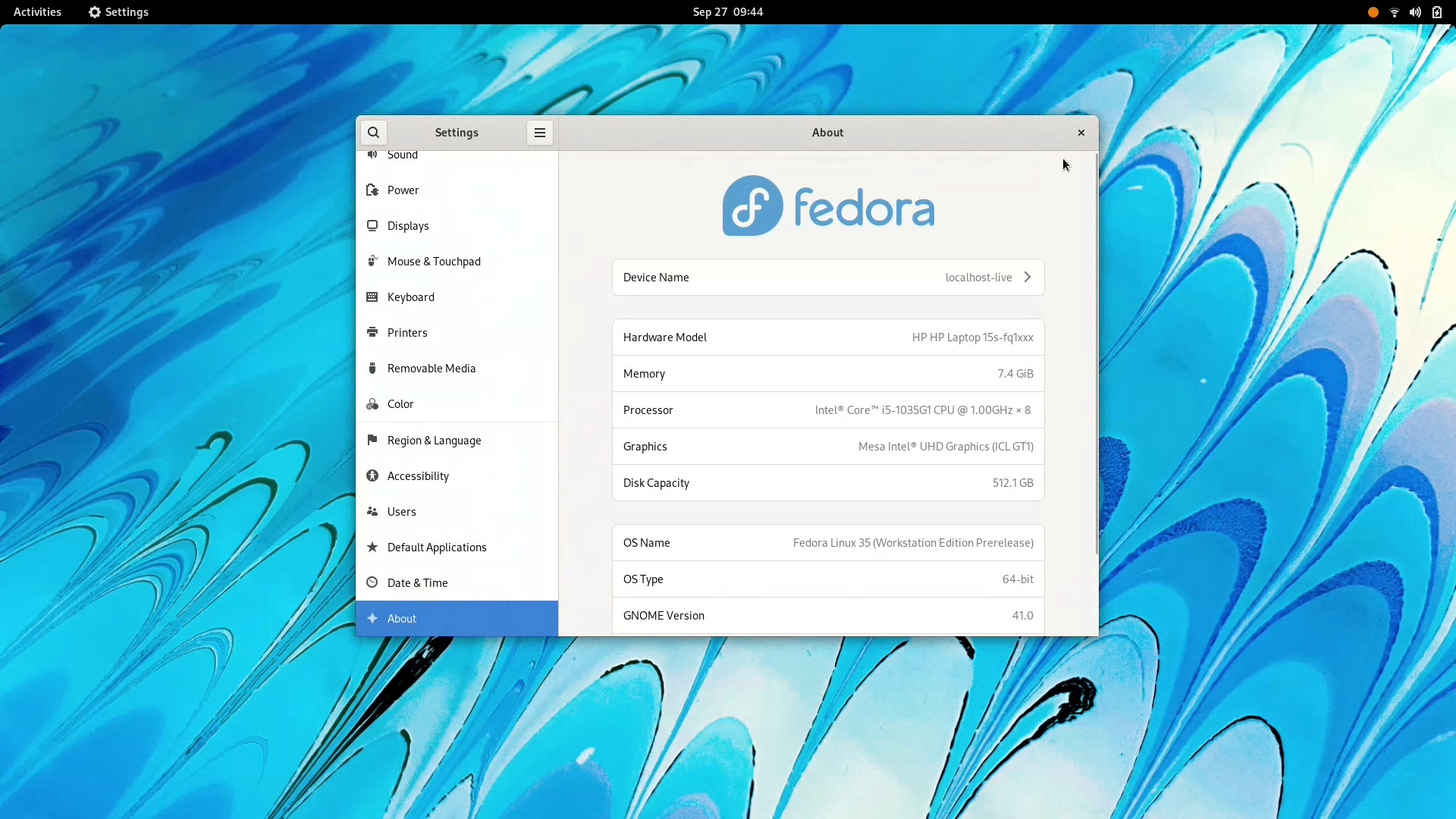The image size is (1456, 819).
Task: Click OS Type value 64-bit
Action: coord(1018,579)
